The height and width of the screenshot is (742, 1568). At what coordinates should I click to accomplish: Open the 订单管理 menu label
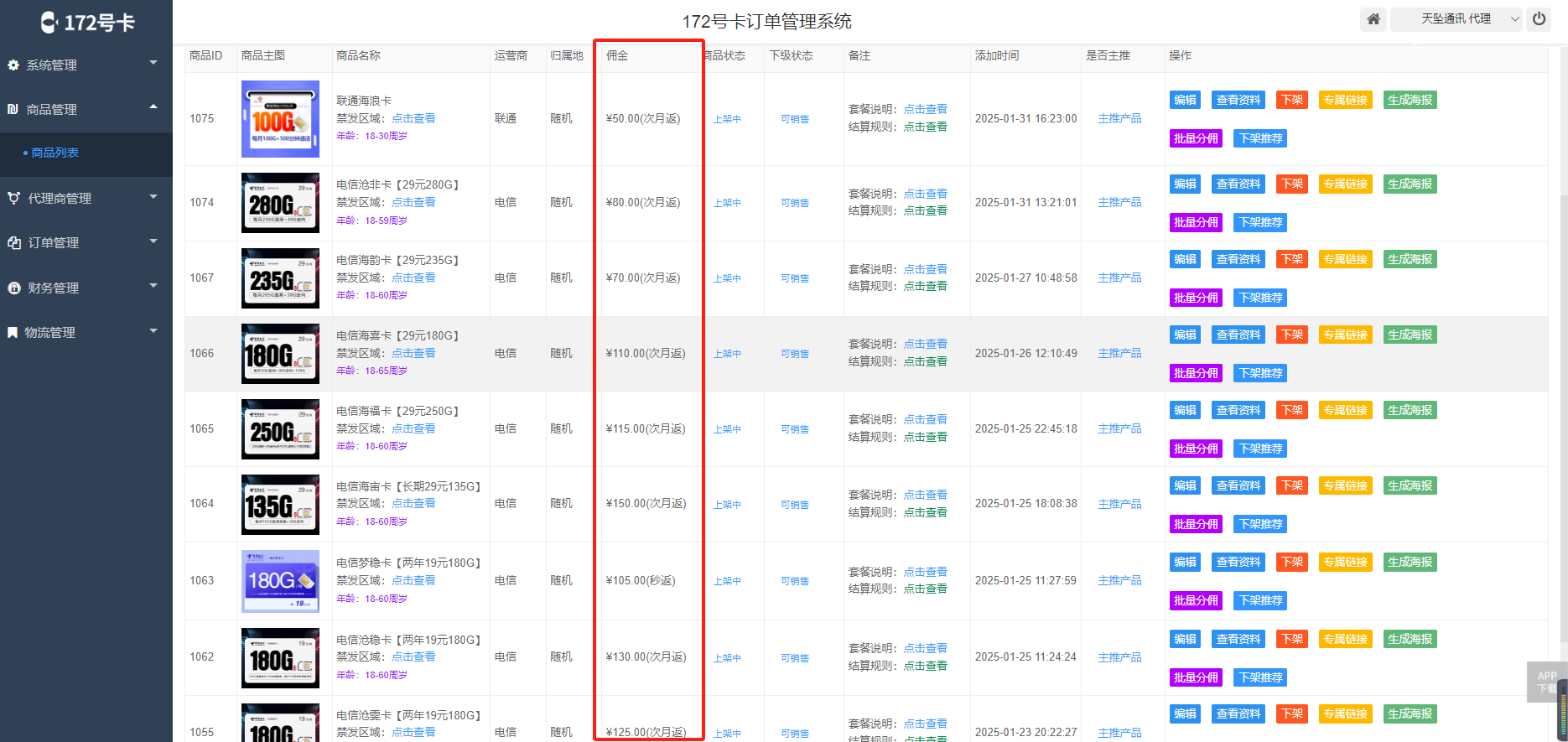(x=54, y=242)
